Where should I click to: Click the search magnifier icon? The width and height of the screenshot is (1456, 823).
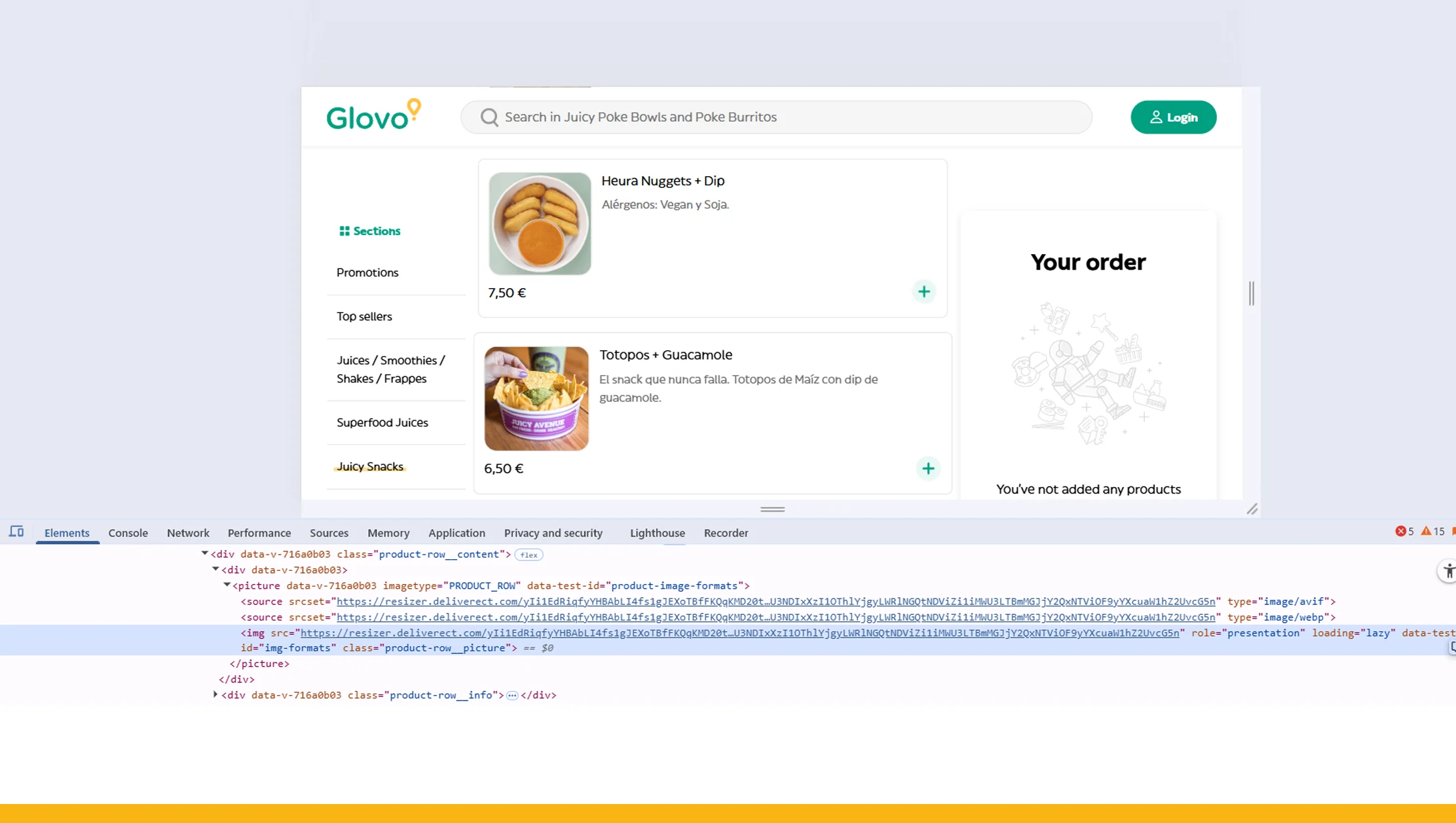point(489,117)
